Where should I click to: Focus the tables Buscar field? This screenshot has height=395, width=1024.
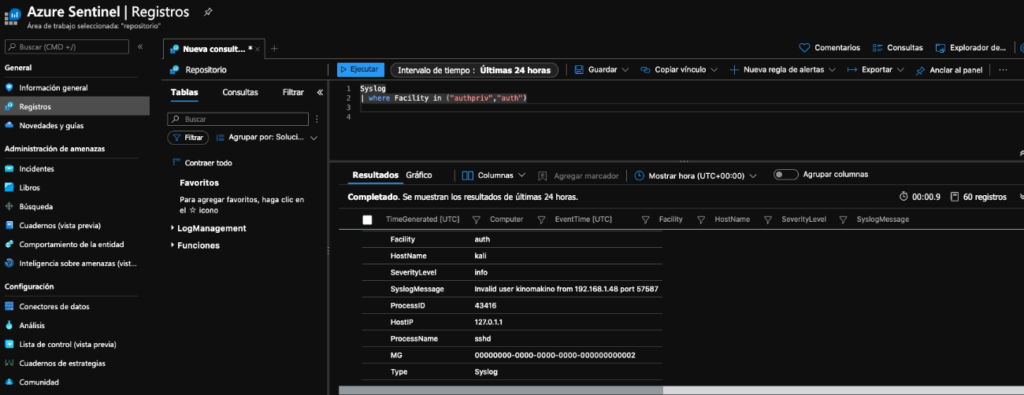tap(238, 119)
